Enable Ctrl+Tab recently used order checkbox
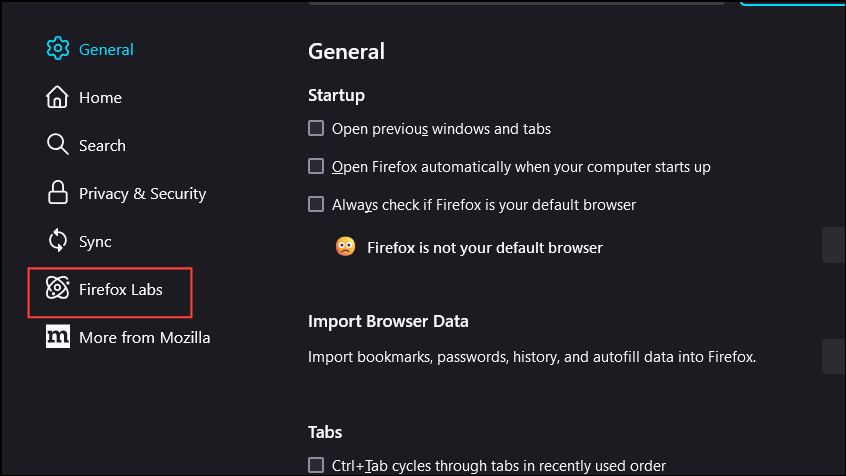846x476 pixels. tap(316, 465)
